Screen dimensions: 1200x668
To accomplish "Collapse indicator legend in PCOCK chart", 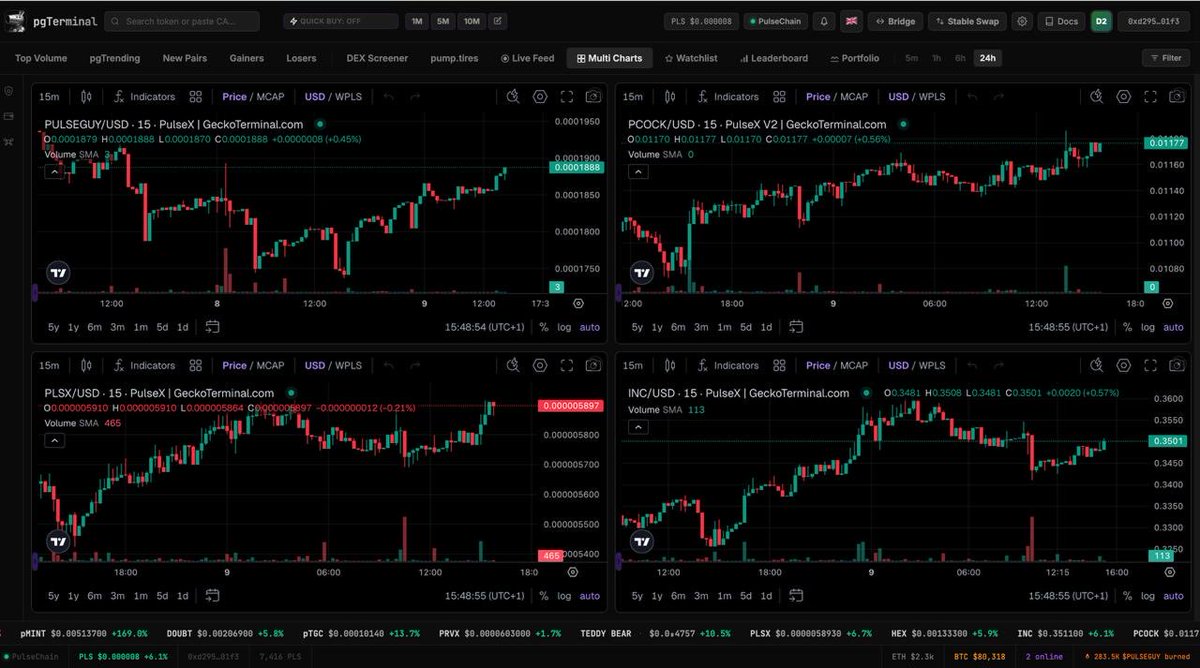I will [637, 172].
